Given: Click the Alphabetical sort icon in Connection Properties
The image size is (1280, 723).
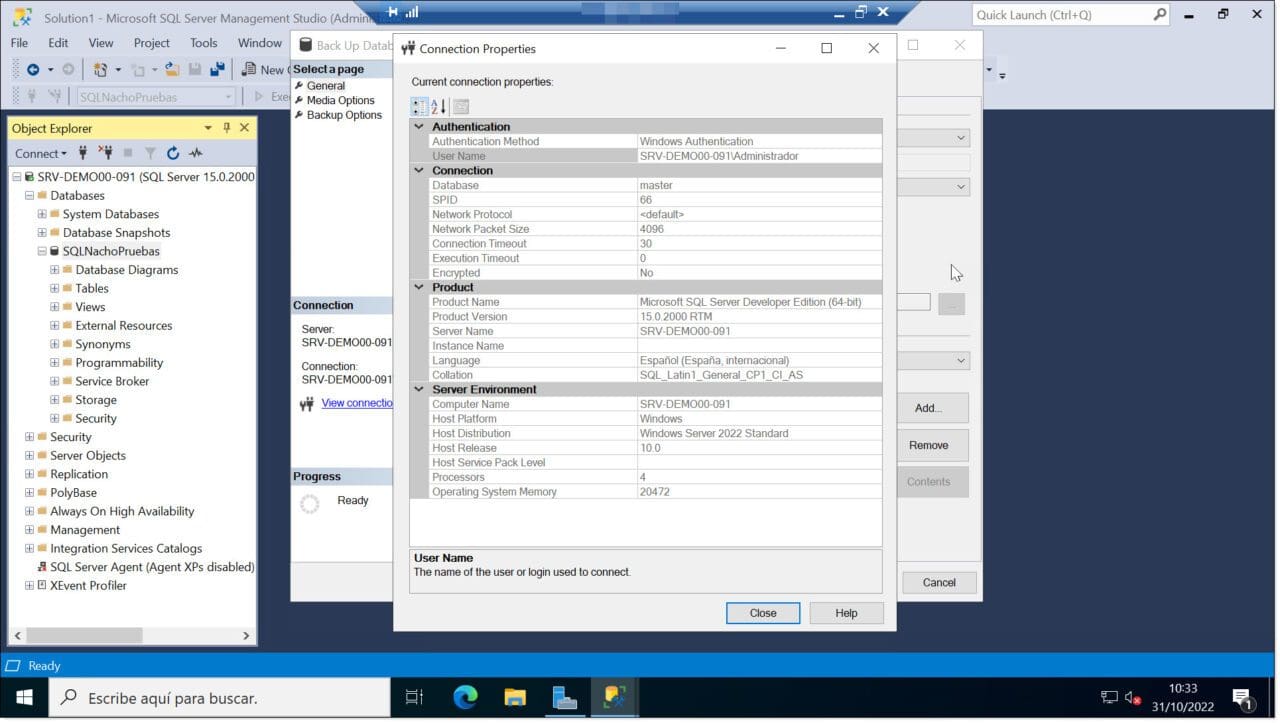Looking at the screenshot, I should 439,107.
